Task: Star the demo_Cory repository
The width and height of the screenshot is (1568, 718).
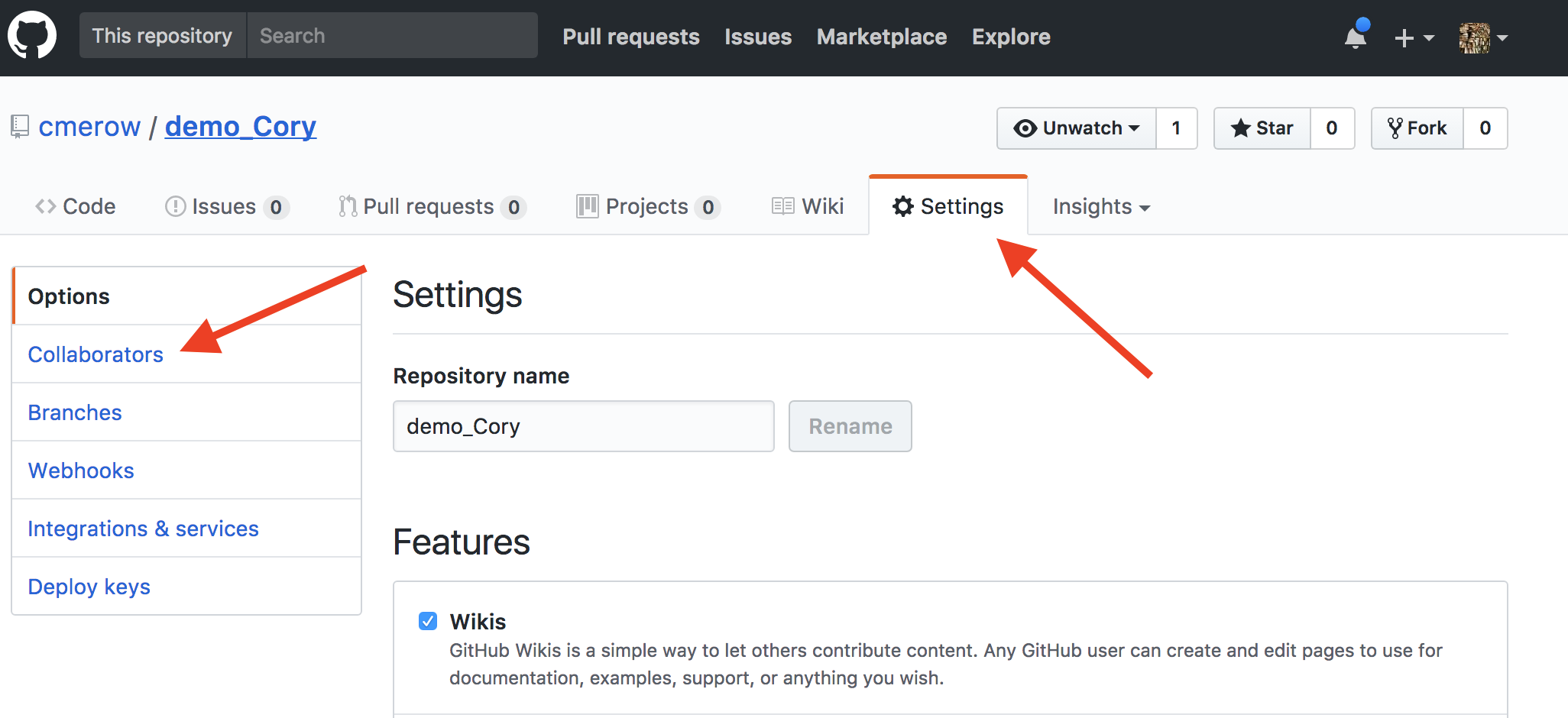Action: pyautogui.click(x=1262, y=128)
